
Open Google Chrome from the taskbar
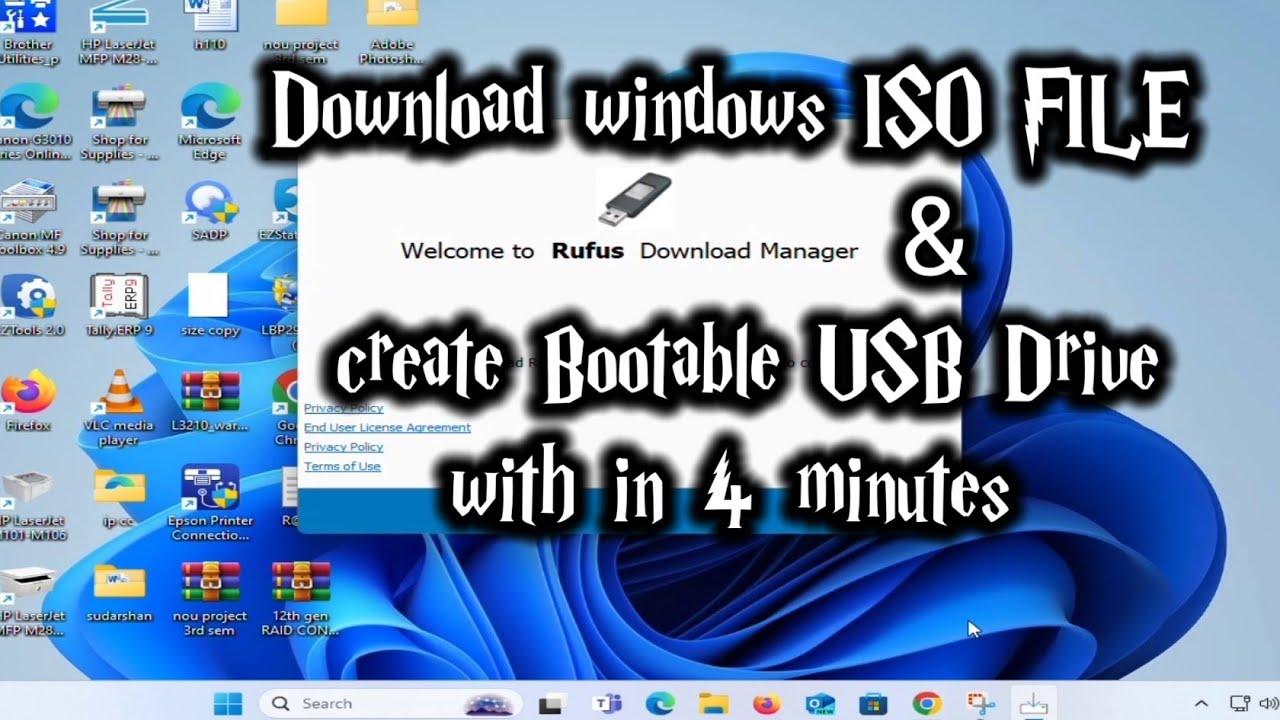(926, 704)
